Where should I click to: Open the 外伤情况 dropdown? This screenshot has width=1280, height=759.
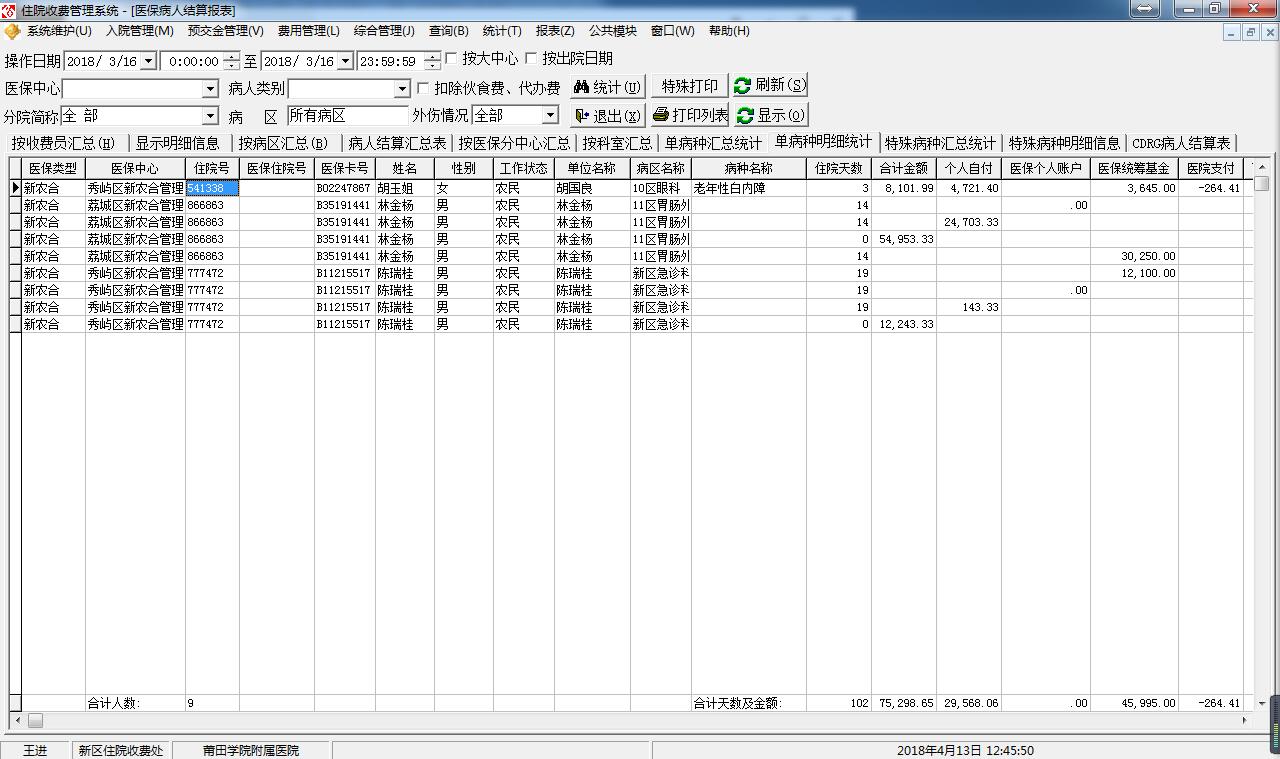[x=549, y=116]
